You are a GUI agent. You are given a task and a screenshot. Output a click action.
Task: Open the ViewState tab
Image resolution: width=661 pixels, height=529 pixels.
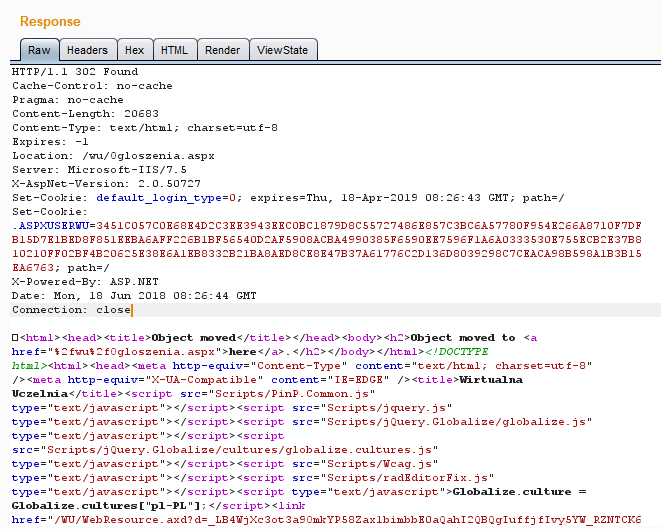(x=282, y=50)
